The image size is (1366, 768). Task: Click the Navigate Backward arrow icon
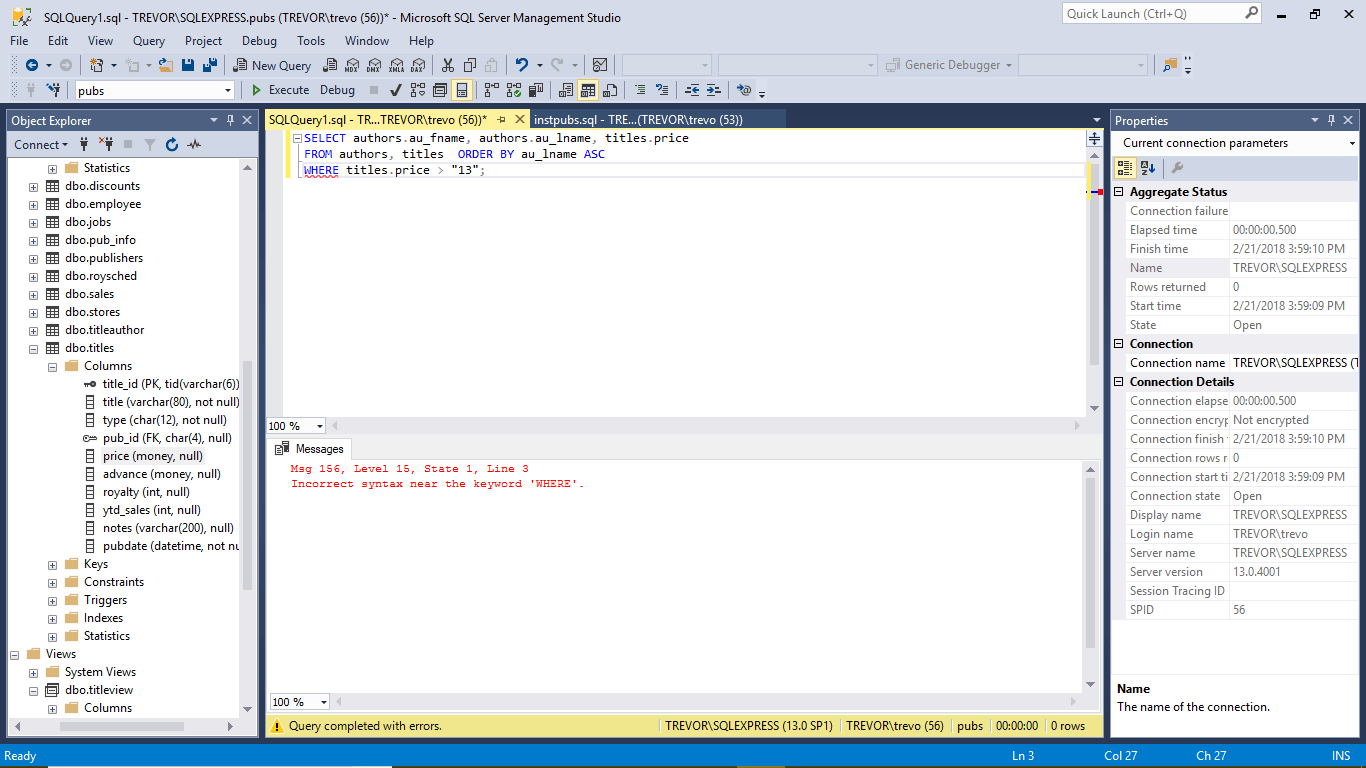coord(32,65)
